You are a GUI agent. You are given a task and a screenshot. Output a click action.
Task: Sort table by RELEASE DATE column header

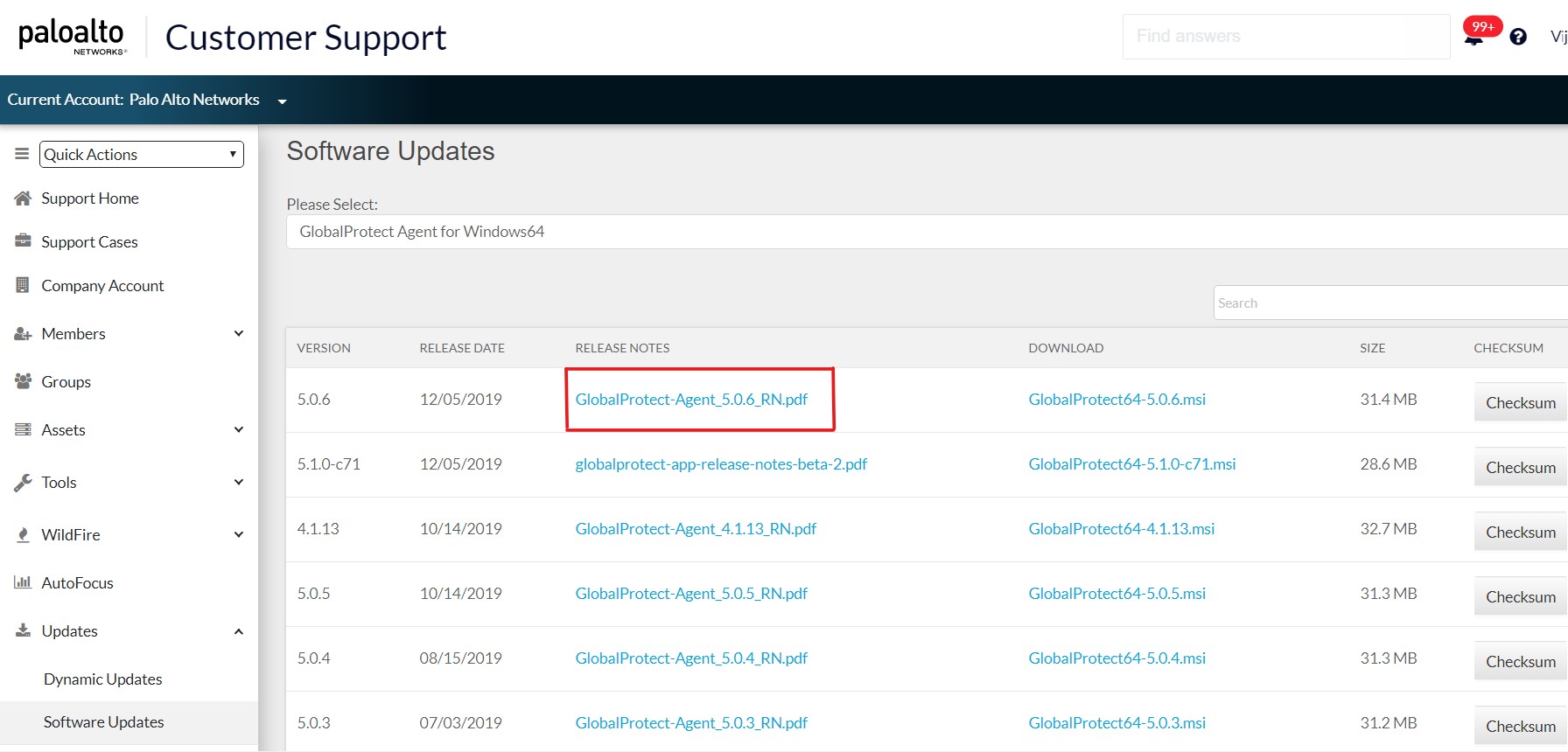(462, 348)
